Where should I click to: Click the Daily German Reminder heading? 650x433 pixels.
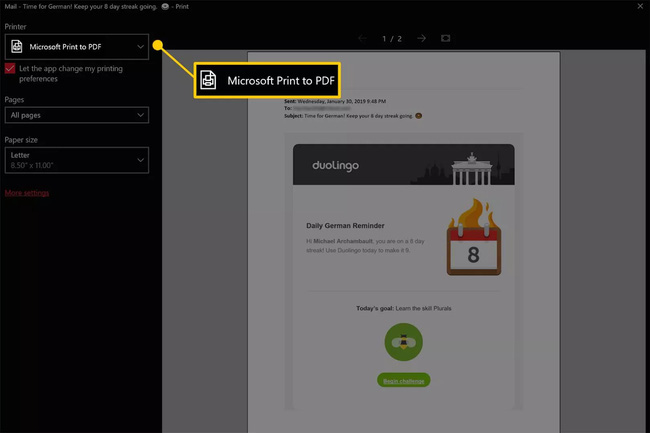[345, 226]
